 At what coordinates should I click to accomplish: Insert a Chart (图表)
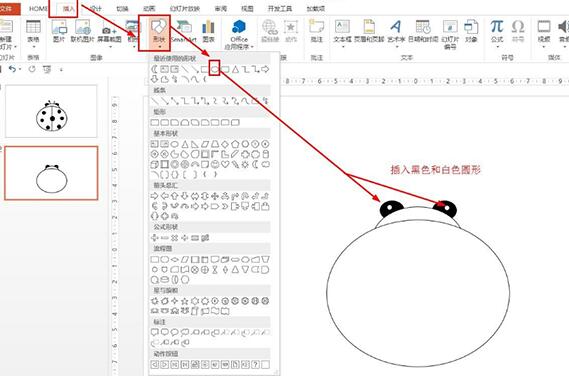pos(208,31)
